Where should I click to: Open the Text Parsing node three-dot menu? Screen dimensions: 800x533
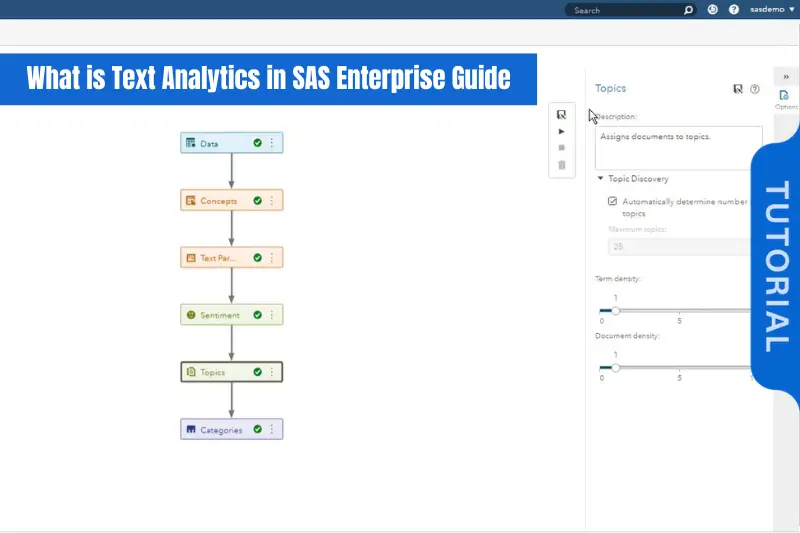[272, 258]
